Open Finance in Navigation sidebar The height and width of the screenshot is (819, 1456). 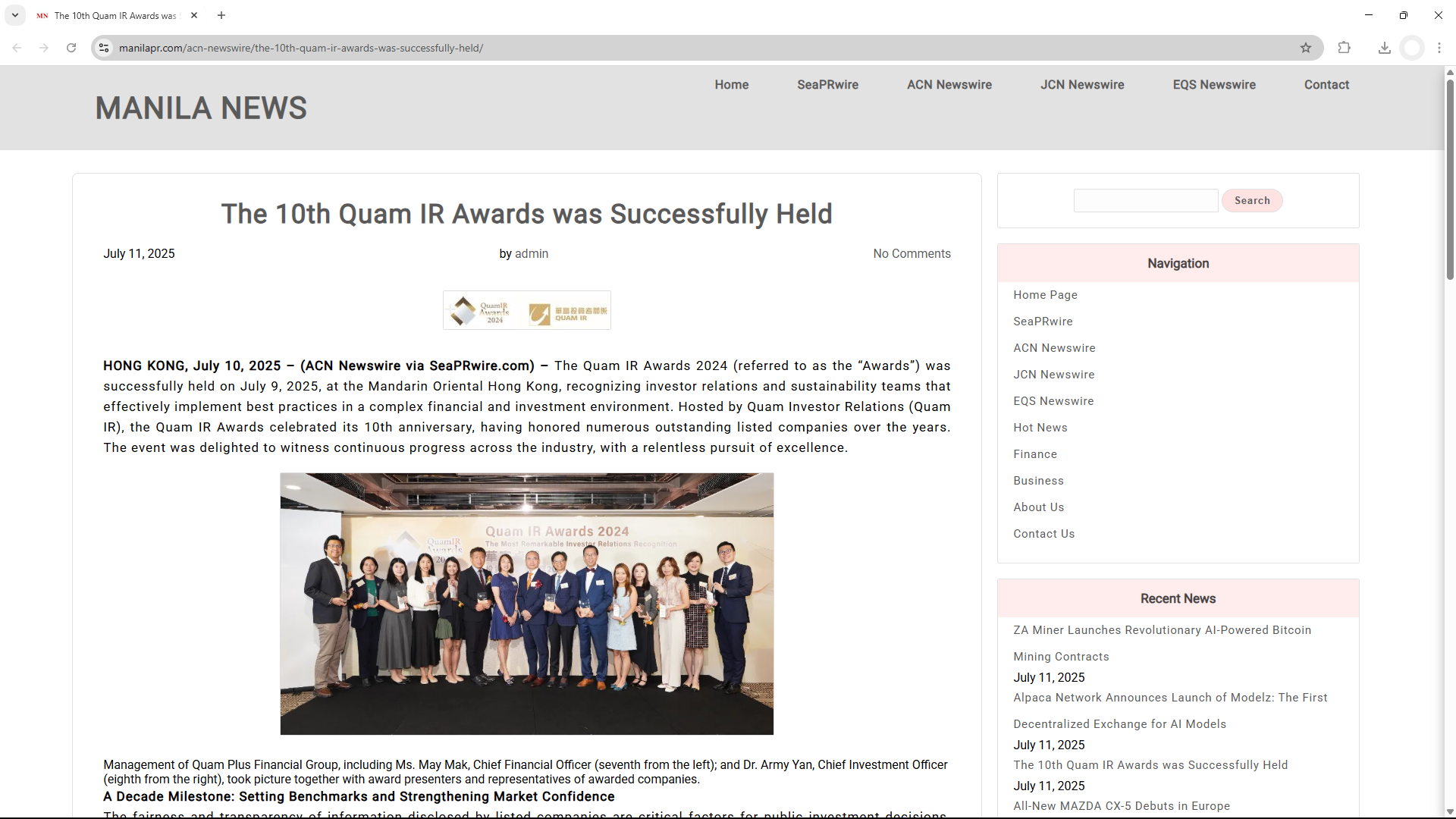pos(1035,454)
